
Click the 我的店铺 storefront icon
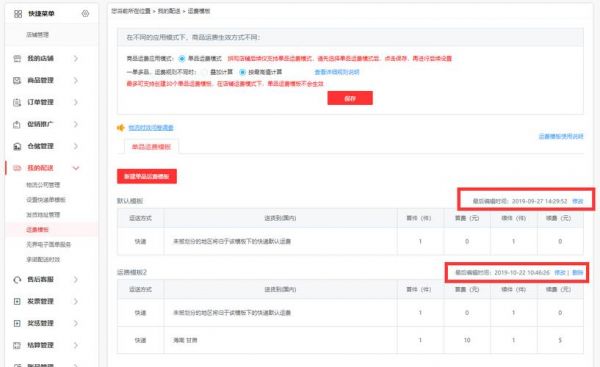pos(17,59)
